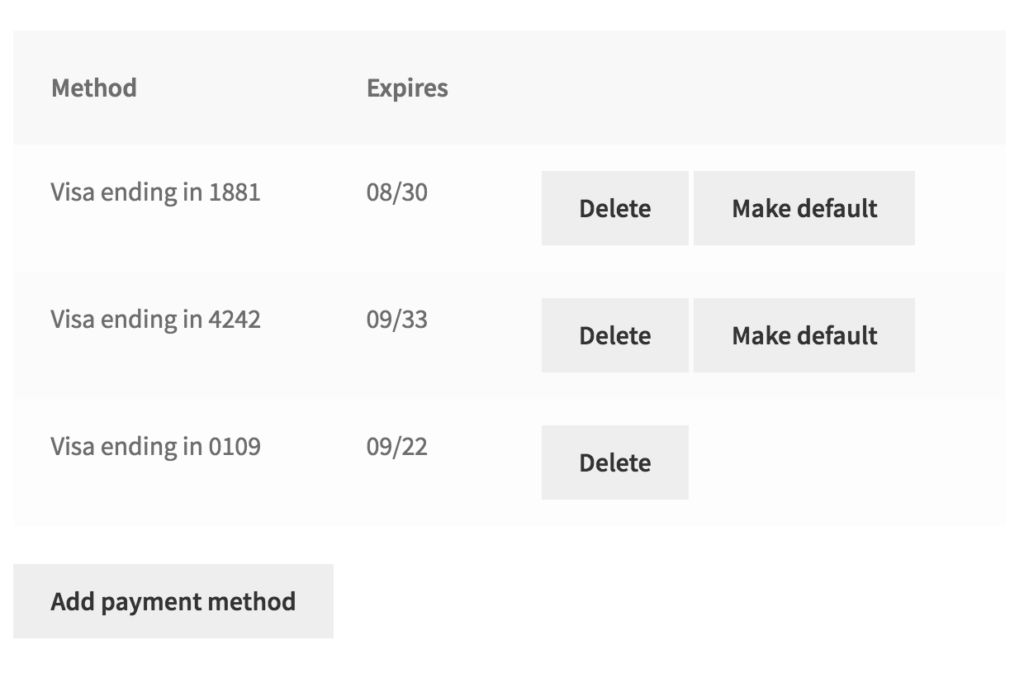
Task: Click Add payment method button
Action: (x=173, y=601)
